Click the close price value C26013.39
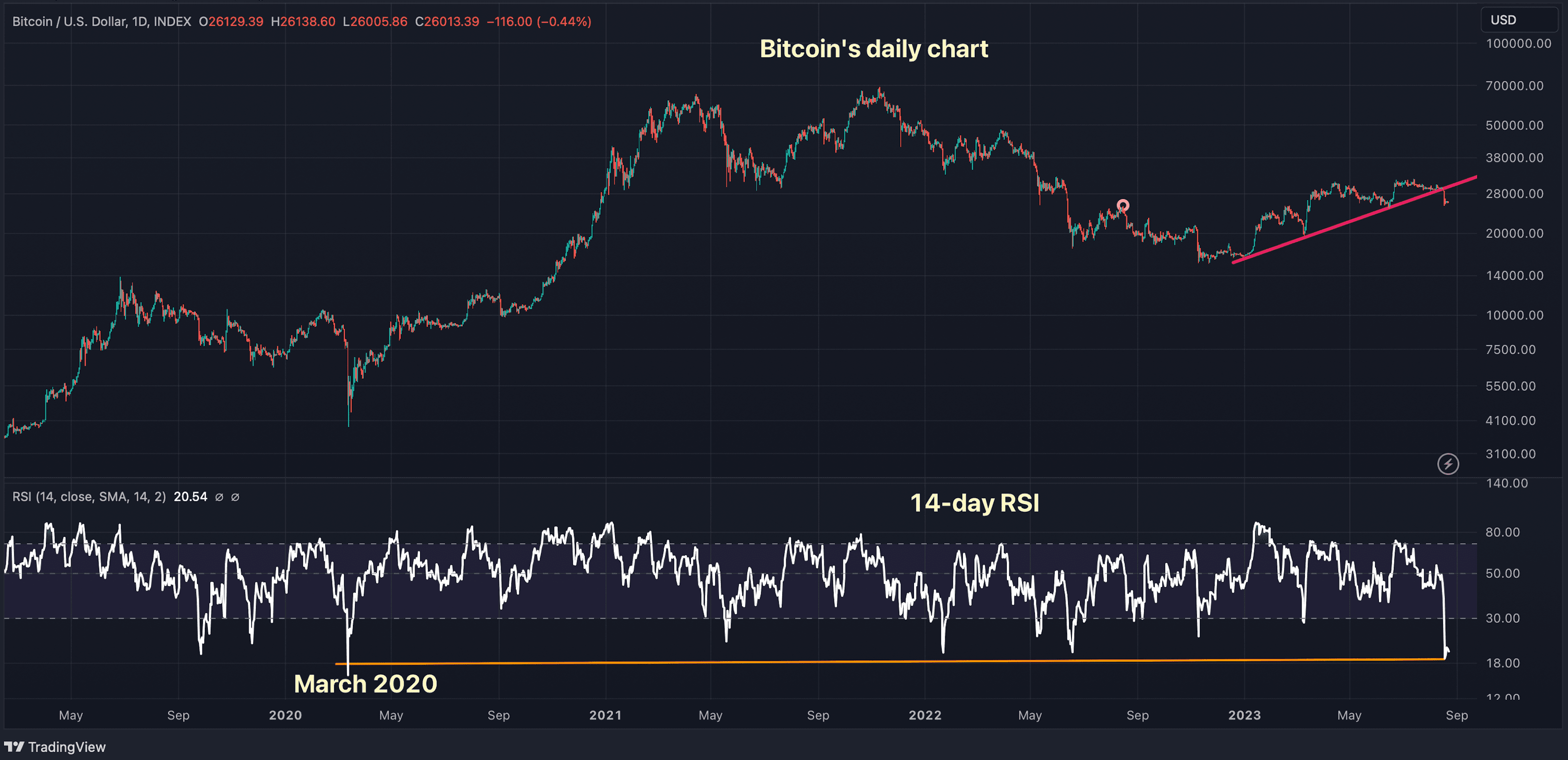The height and width of the screenshot is (760, 1568). (447, 21)
